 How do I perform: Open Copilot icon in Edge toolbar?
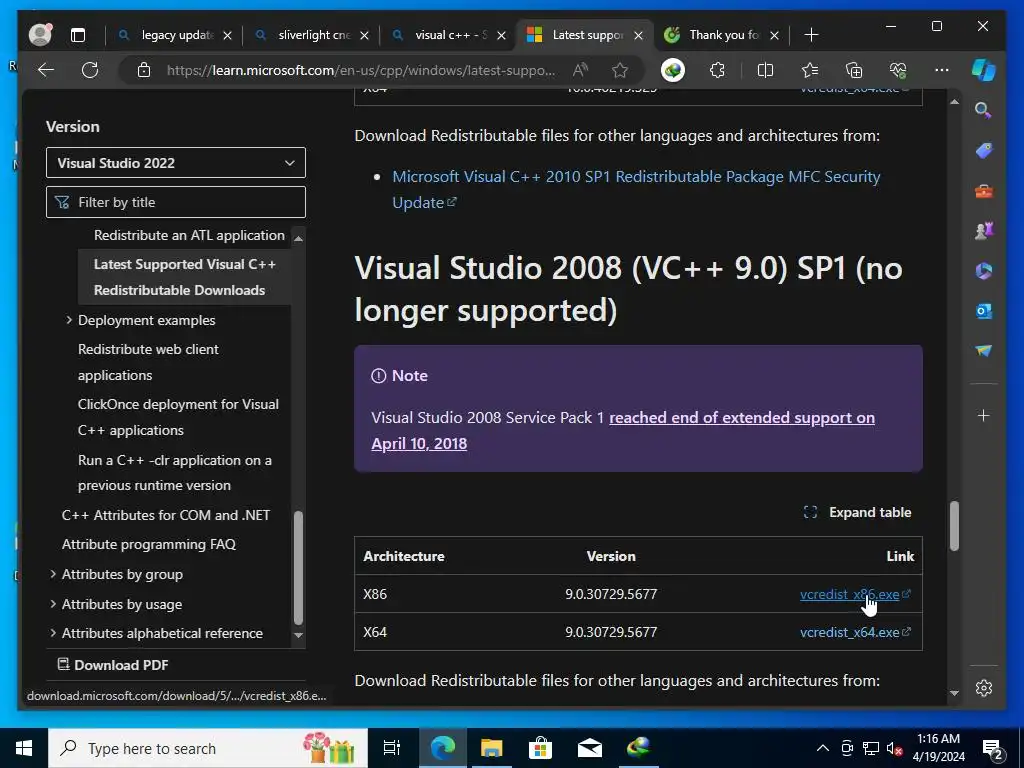pos(984,70)
